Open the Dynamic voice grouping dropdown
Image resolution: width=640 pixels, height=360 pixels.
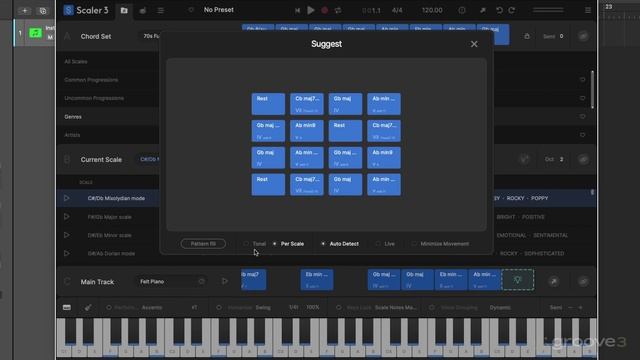[500, 307]
